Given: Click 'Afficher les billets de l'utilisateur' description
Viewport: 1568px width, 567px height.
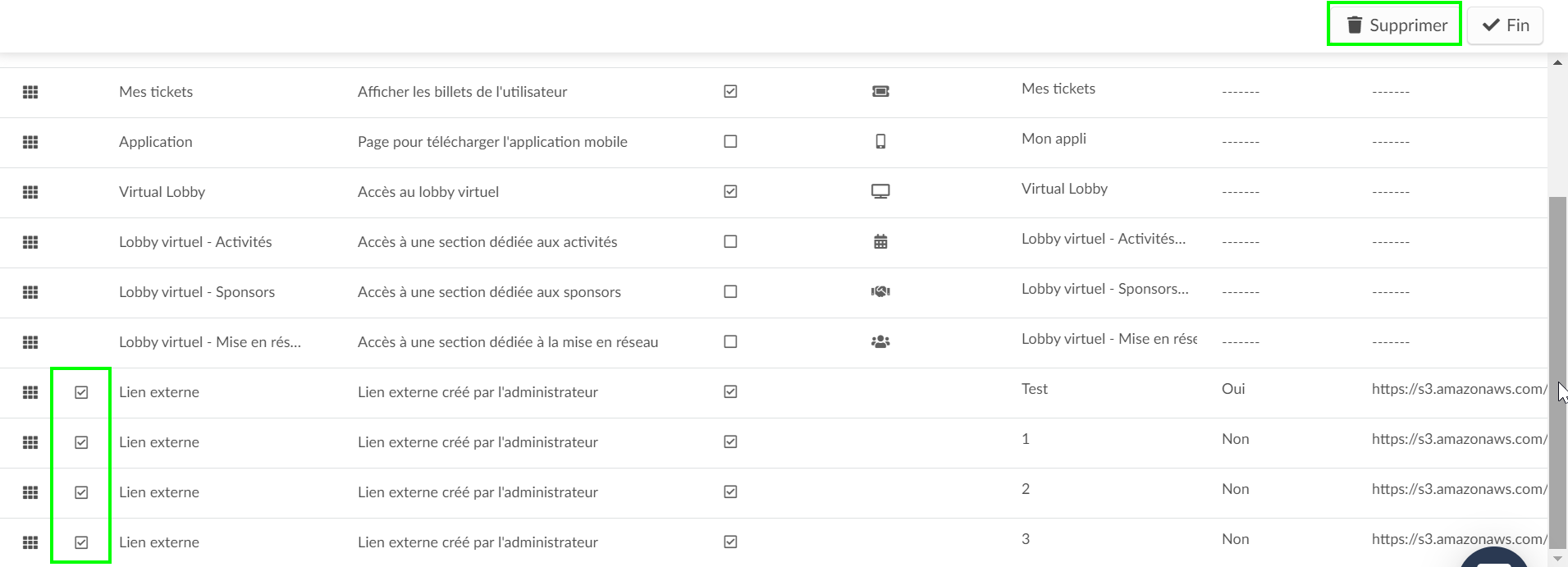Looking at the screenshot, I should coord(463,92).
